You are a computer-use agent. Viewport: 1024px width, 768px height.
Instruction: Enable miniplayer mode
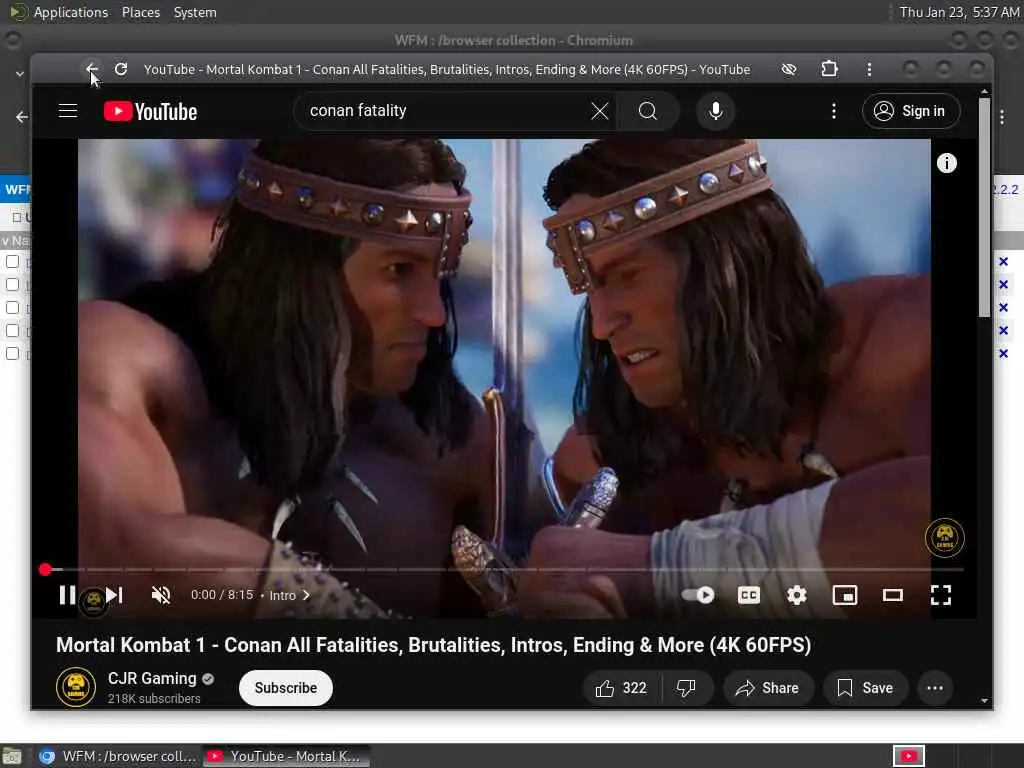(x=845, y=595)
